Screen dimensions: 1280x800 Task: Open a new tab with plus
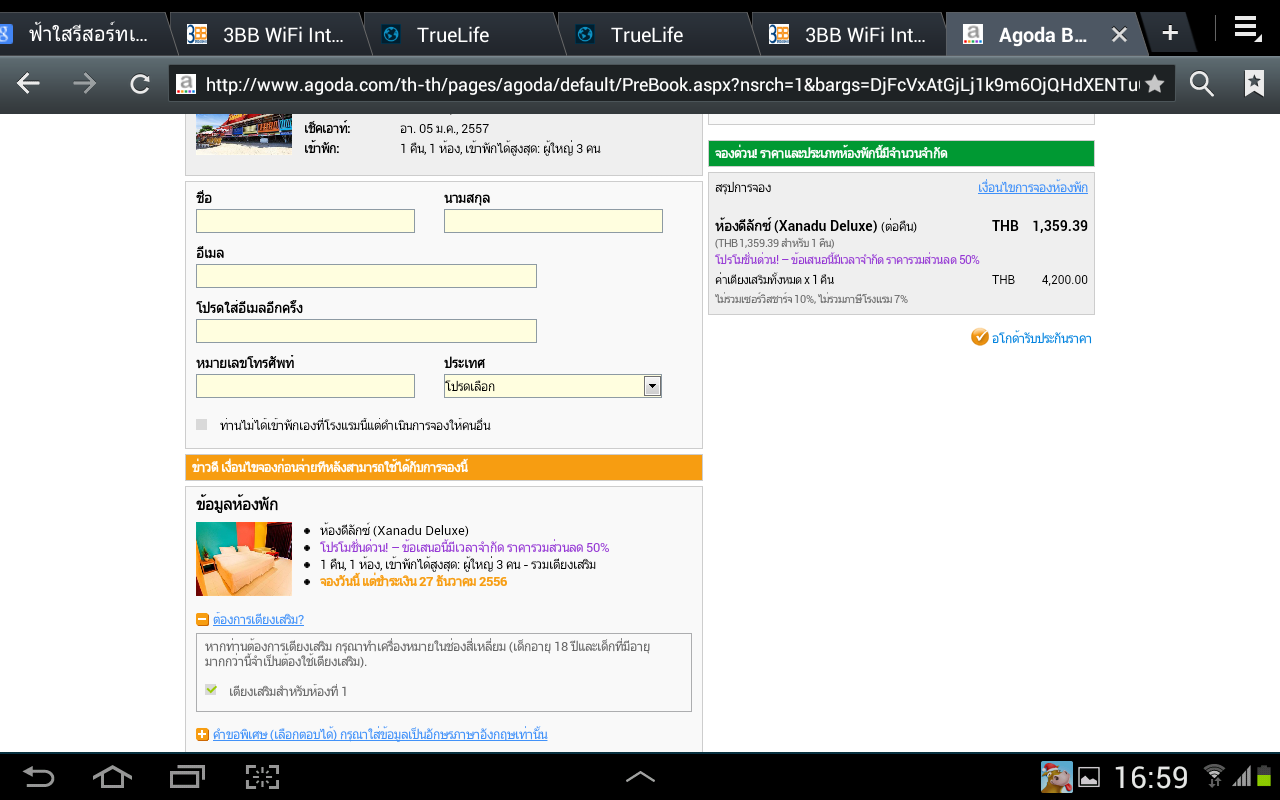(x=1170, y=33)
